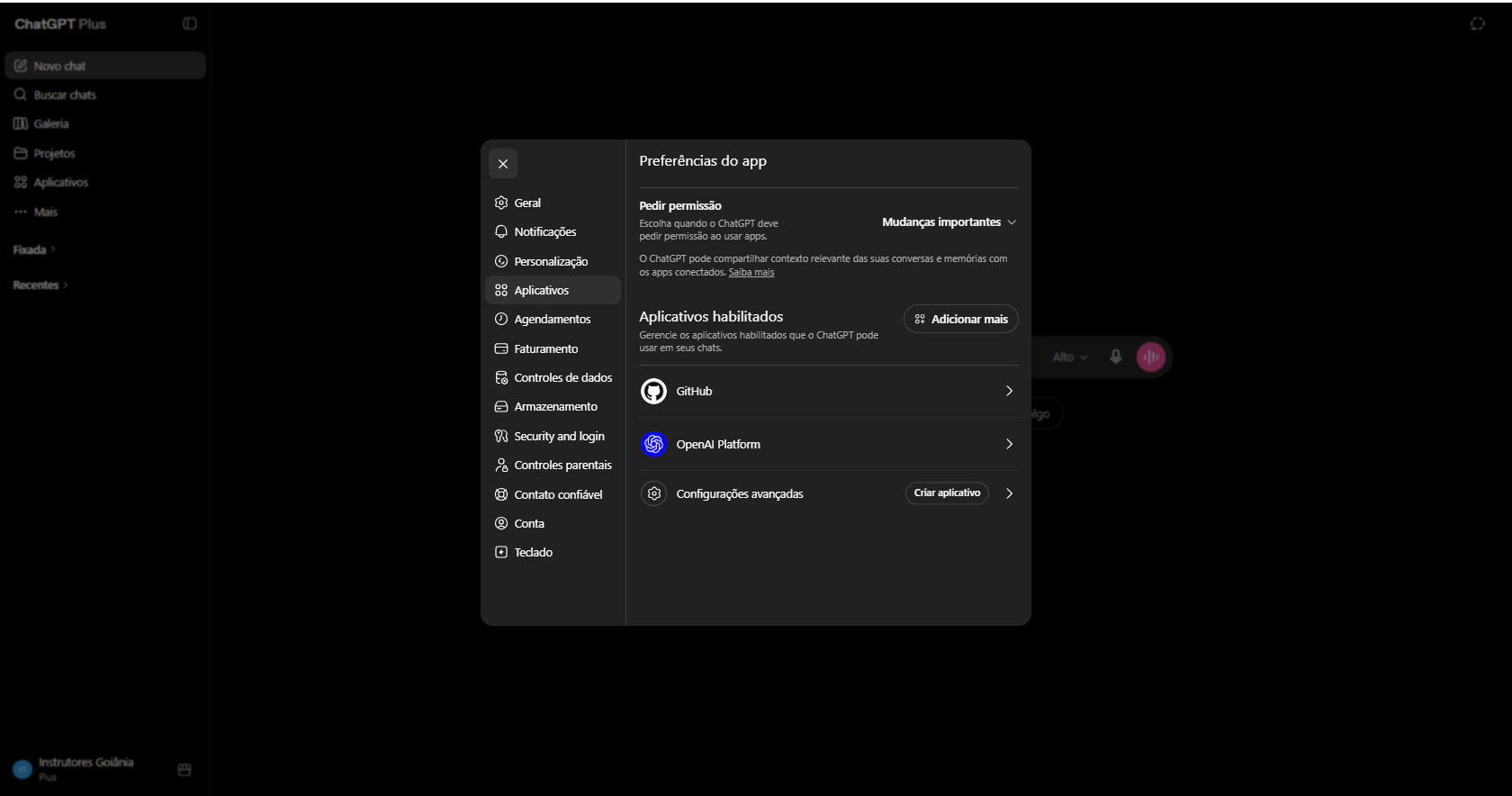Expand OpenAI Platform with chevron arrow
The image size is (1512, 796).
pyautogui.click(x=1009, y=444)
